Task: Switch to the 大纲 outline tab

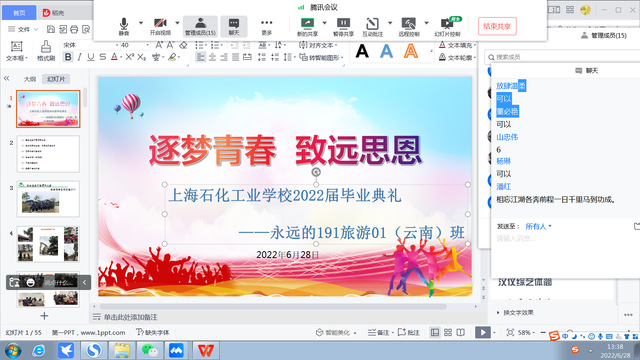Action: [29, 79]
